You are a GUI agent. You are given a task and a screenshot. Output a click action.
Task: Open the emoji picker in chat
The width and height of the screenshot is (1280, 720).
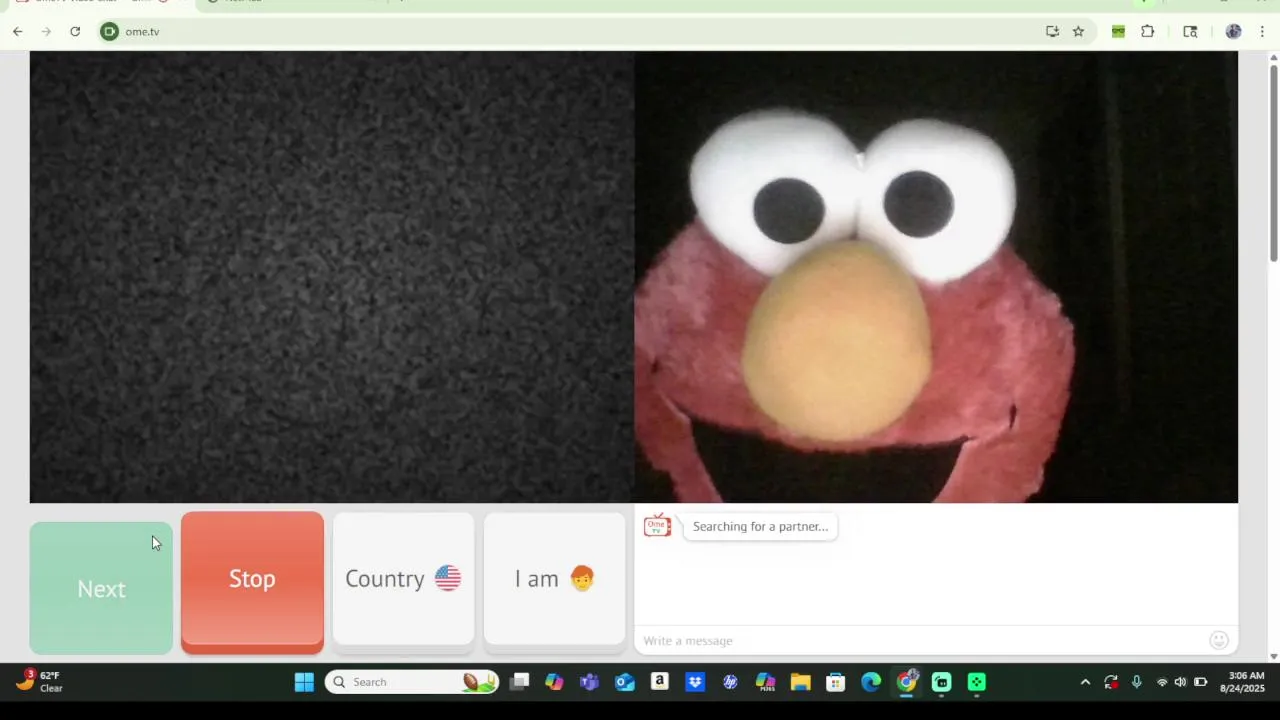tap(1218, 640)
